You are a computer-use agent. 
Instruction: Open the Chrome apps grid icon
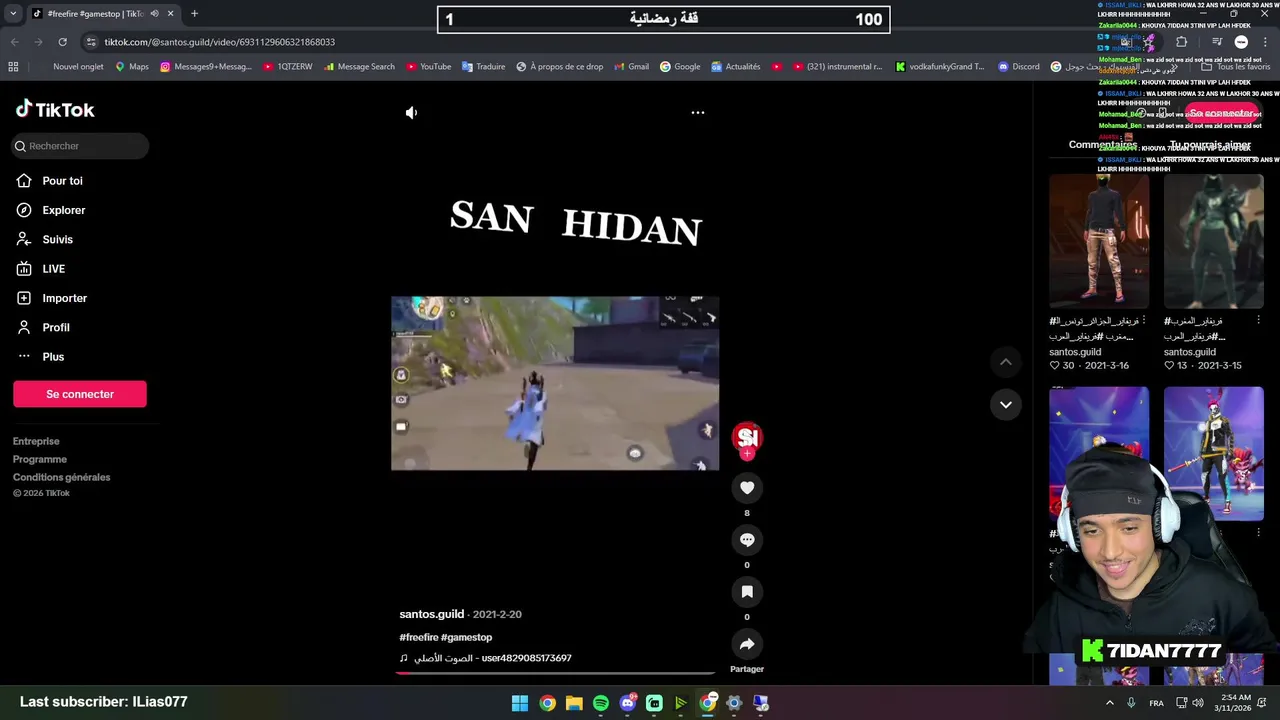[x=13, y=67]
